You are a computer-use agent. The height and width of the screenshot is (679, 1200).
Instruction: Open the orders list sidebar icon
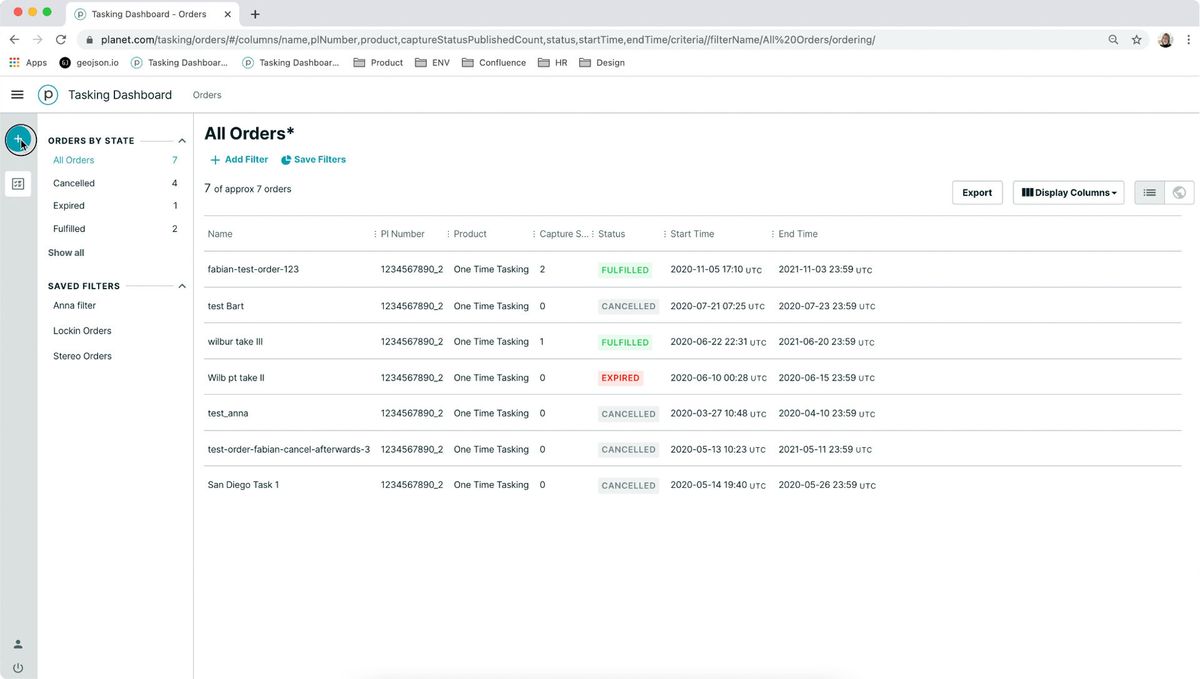click(18, 184)
